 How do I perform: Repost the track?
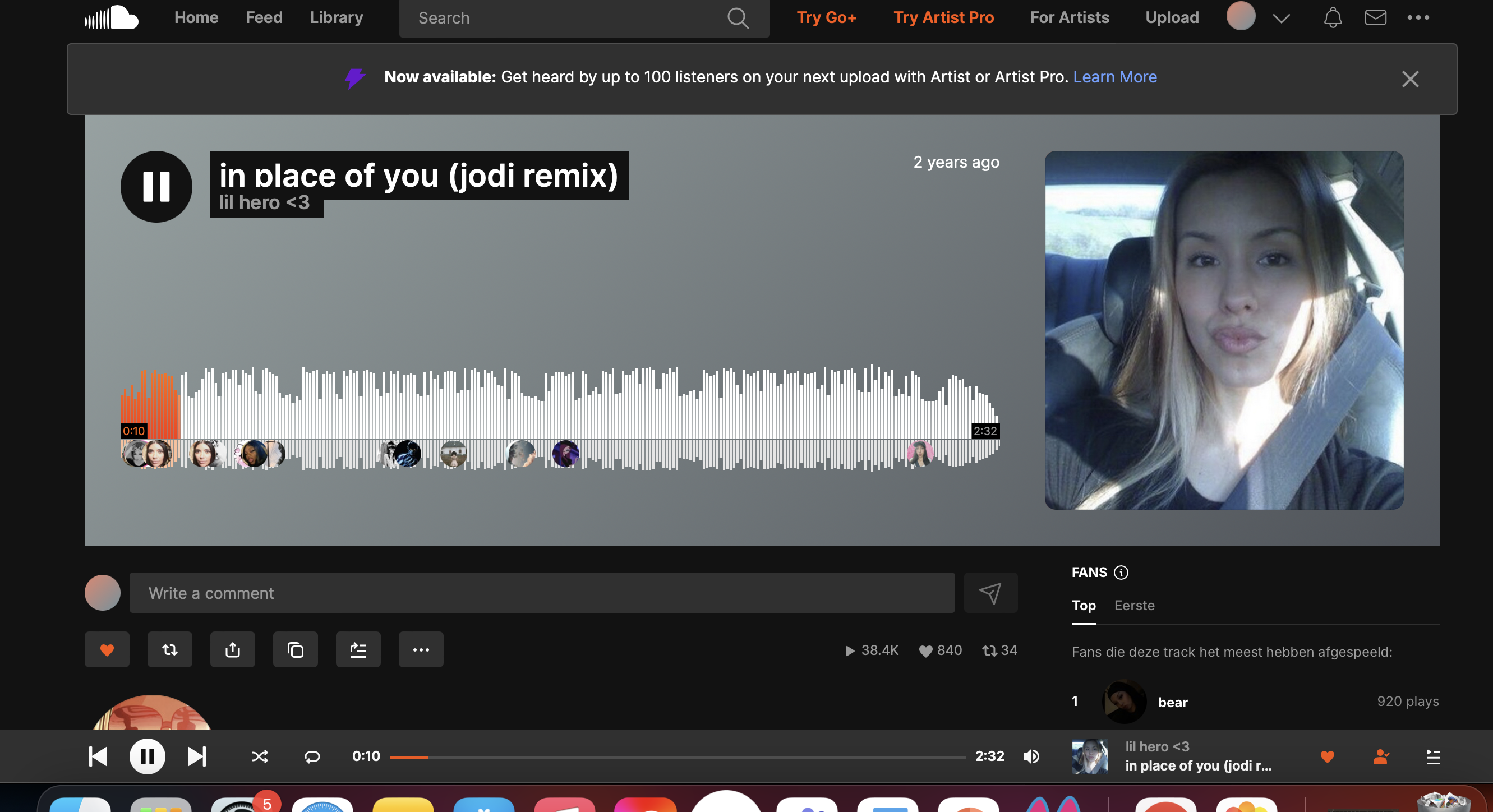(169, 650)
